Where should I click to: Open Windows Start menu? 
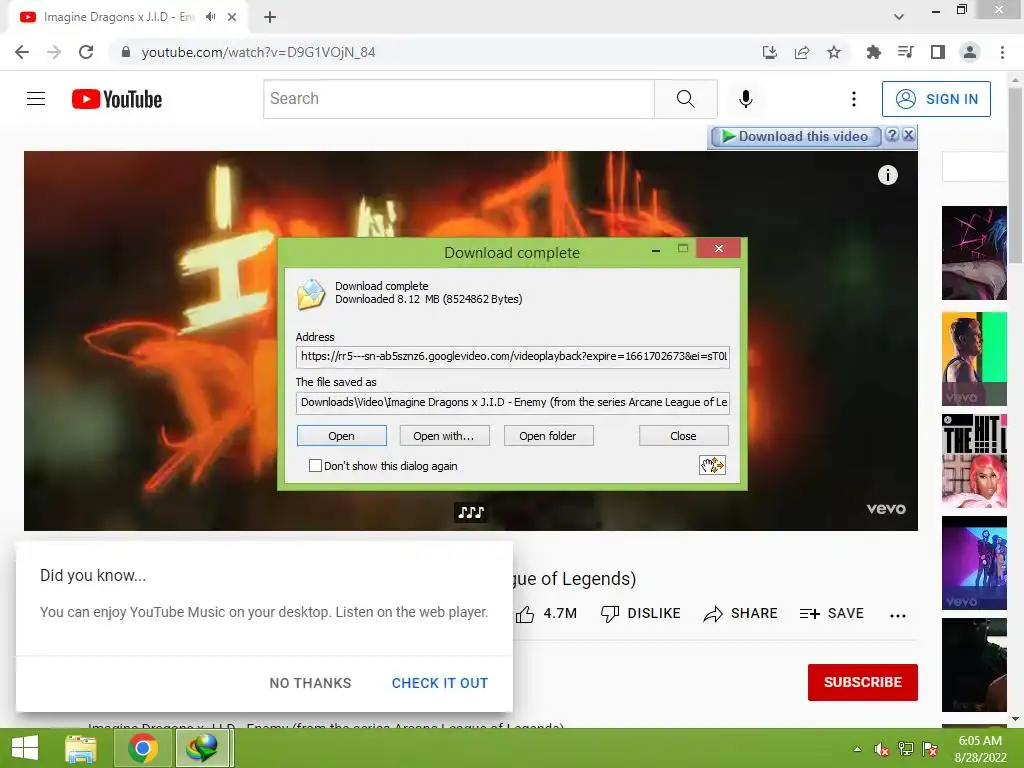pos(25,748)
